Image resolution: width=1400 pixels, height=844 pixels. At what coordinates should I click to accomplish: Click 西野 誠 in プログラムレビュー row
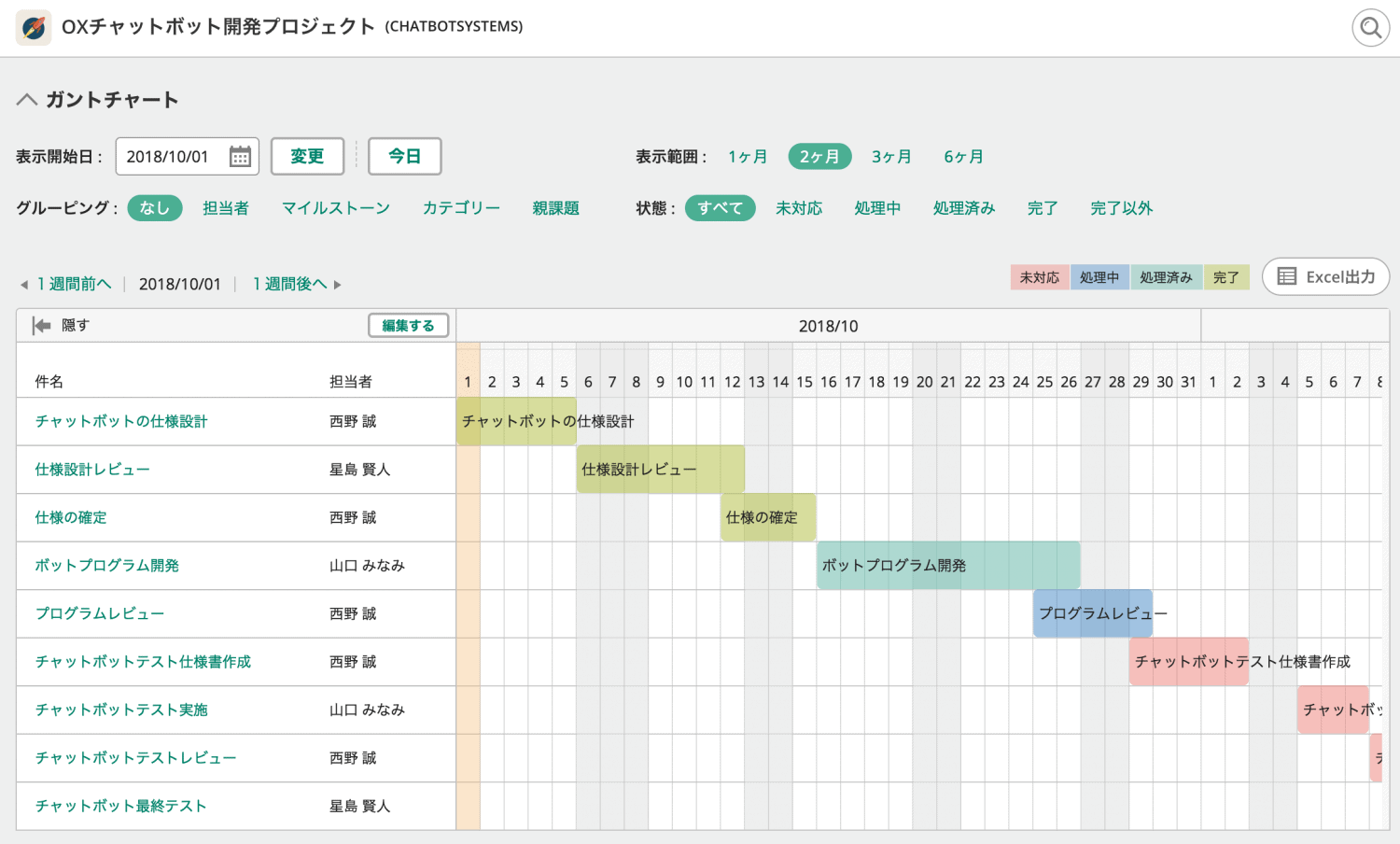[x=353, y=613]
